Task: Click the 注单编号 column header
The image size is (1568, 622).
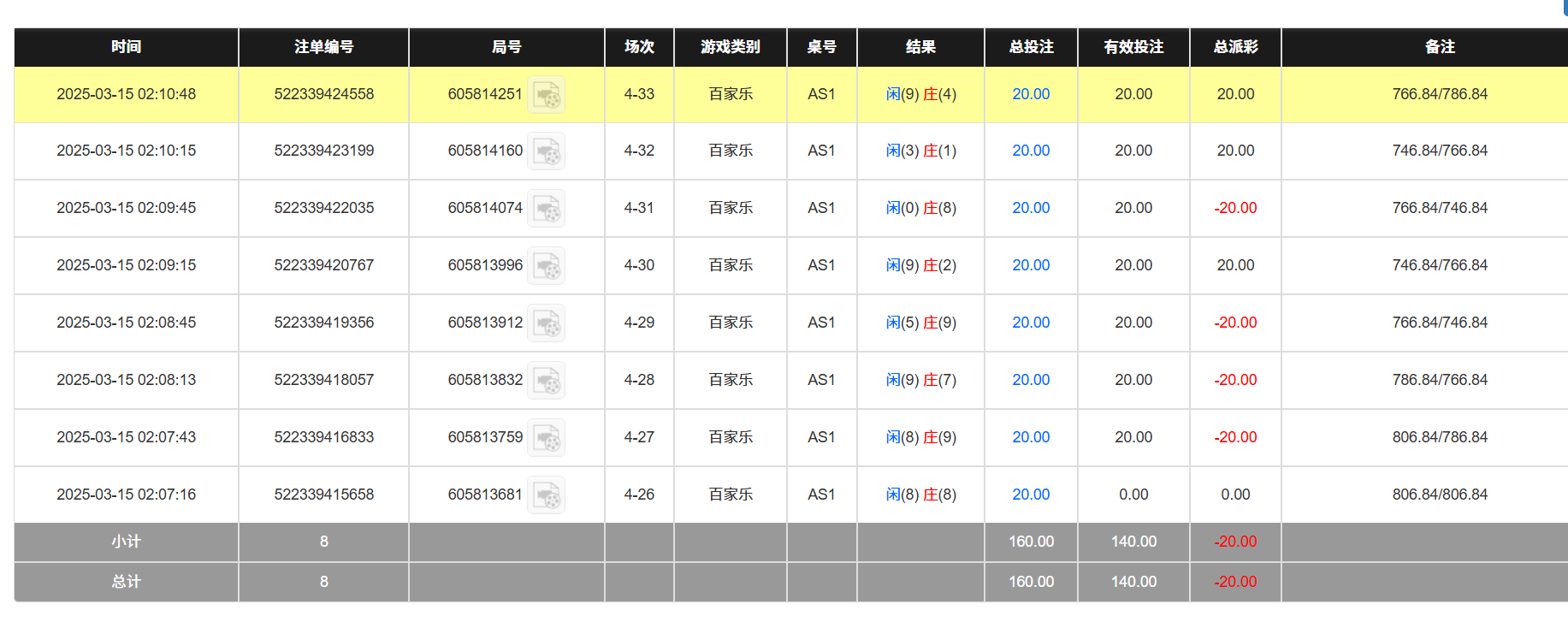Action: point(323,47)
